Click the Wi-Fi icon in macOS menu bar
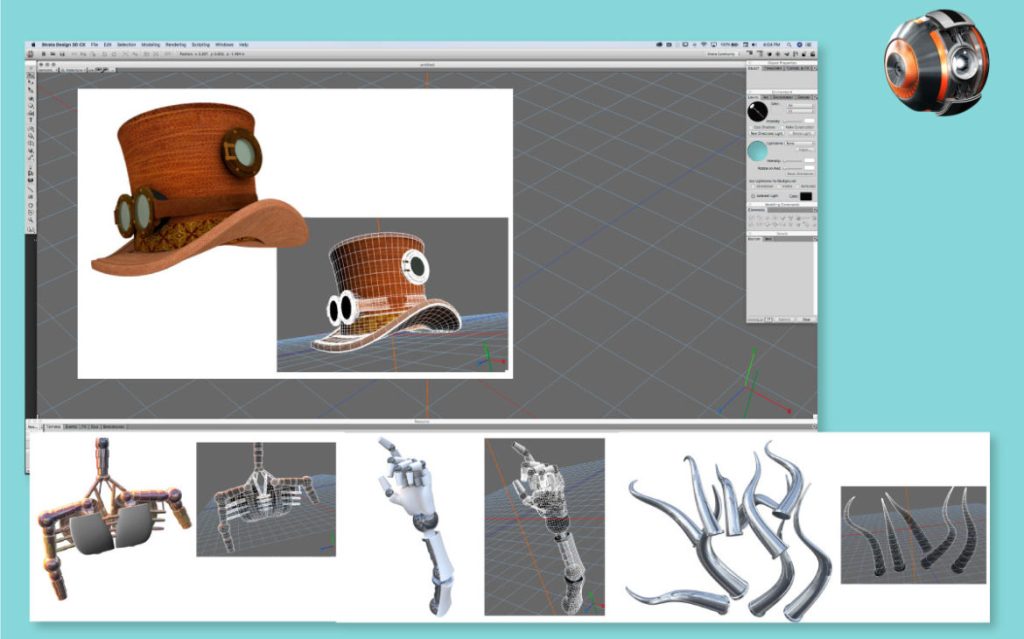 [x=703, y=45]
